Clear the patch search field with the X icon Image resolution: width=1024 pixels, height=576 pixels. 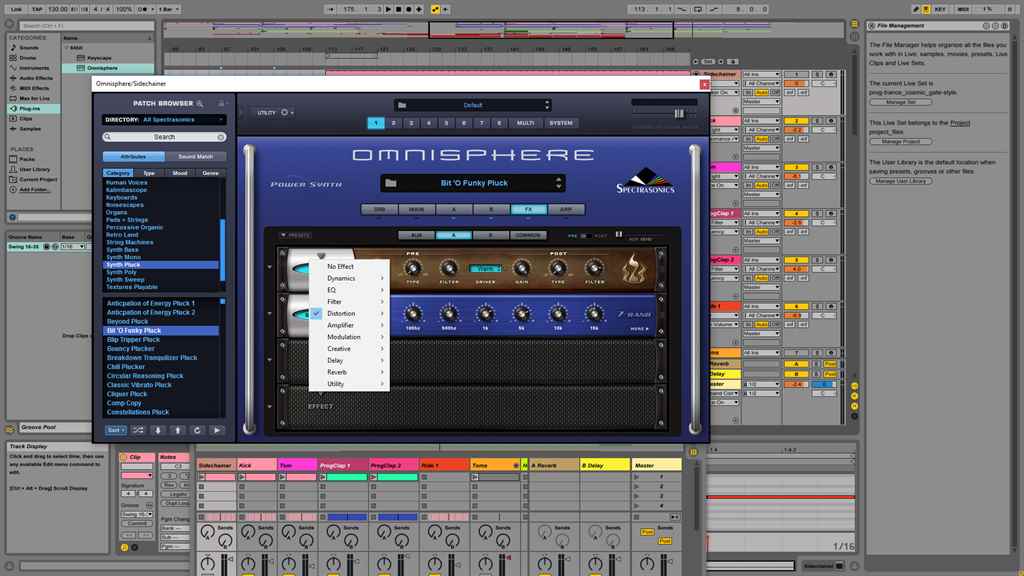[x=221, y=137]
